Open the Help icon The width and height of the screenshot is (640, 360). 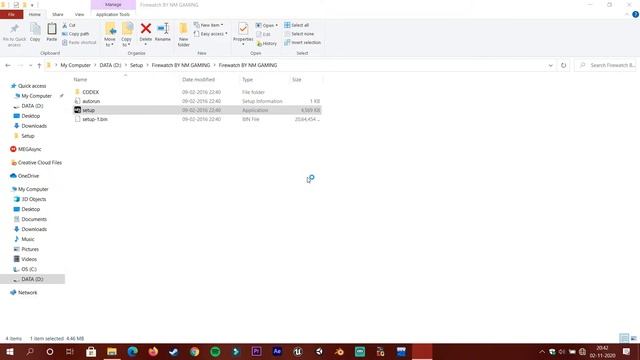point(636,14)
